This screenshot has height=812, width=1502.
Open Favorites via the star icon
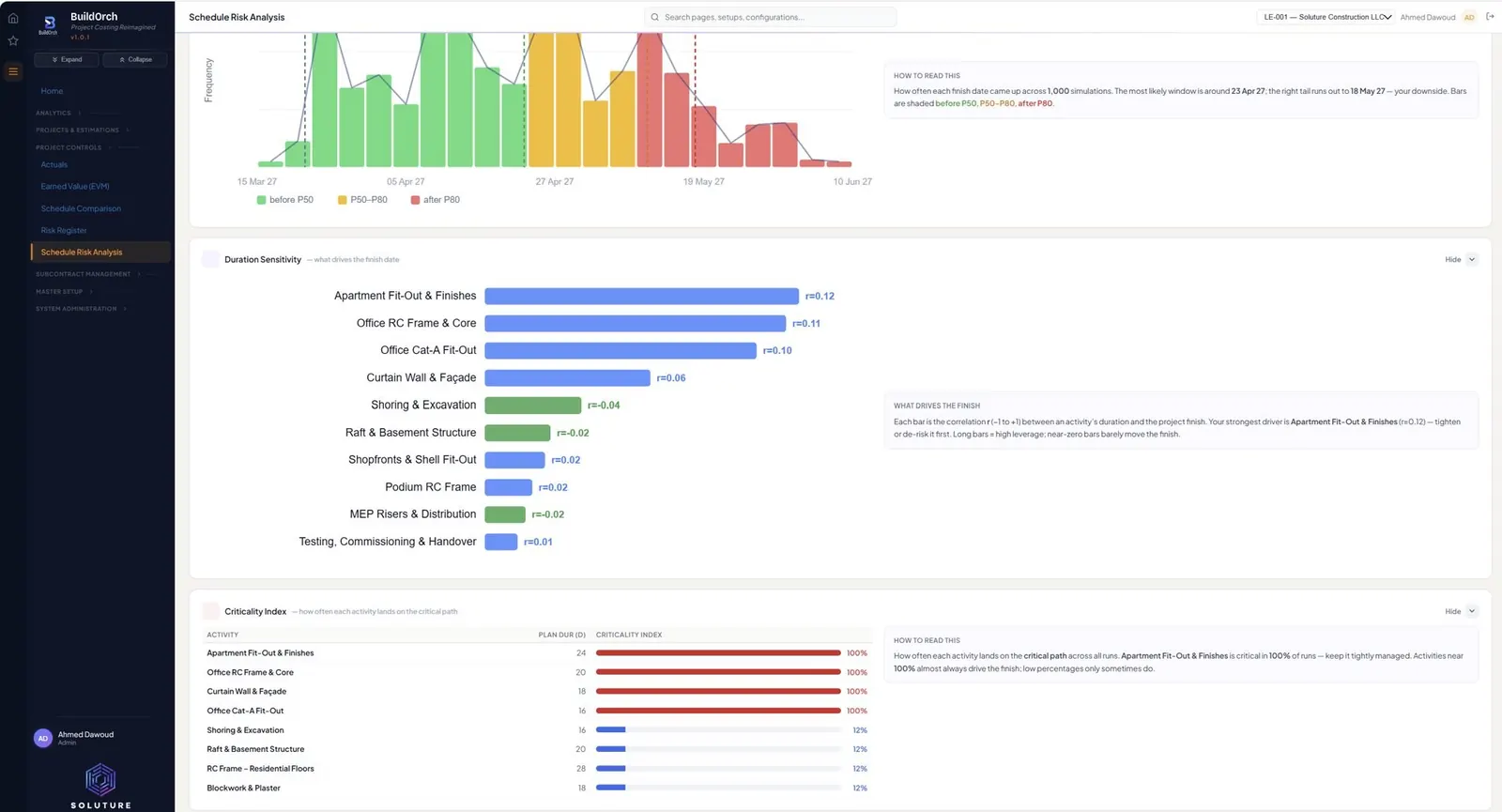13,40
